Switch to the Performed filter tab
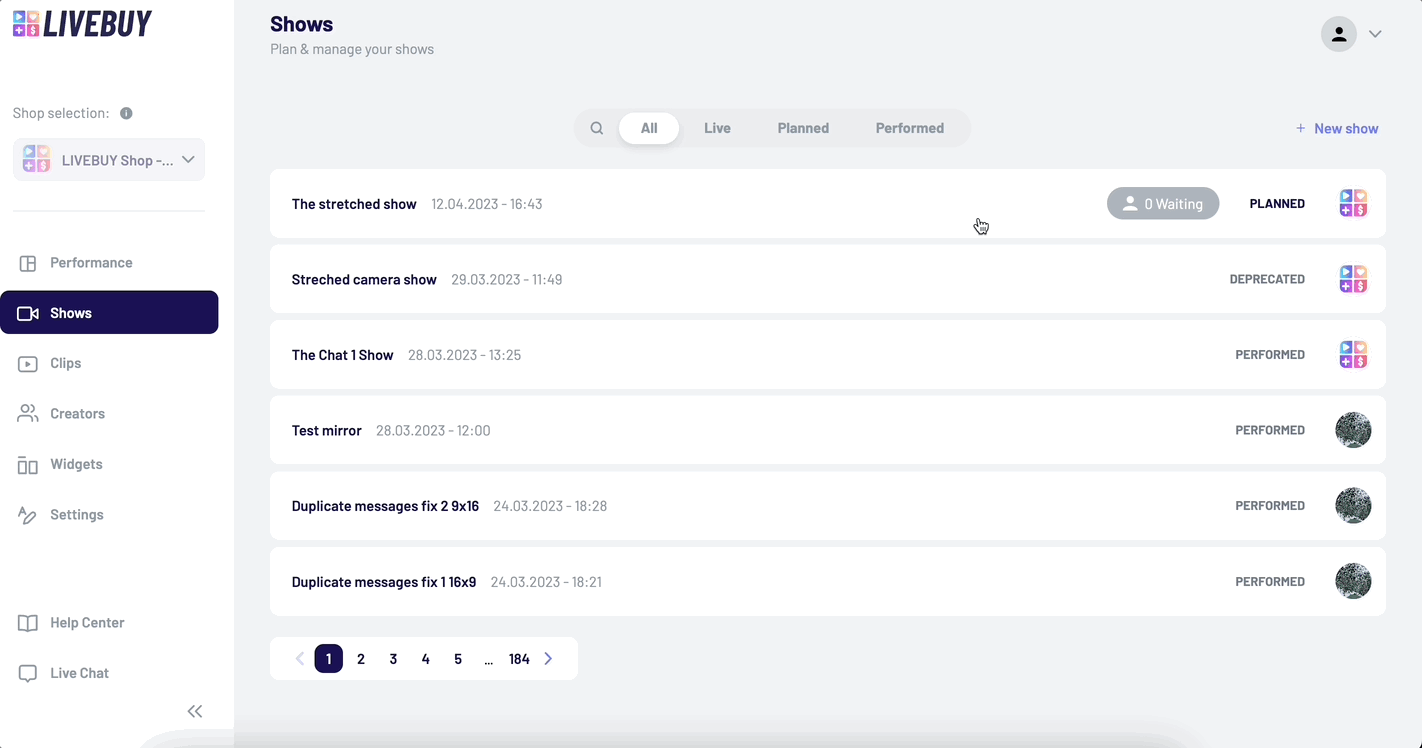This screenshot has height=748, width=1422. click(909, 128)
